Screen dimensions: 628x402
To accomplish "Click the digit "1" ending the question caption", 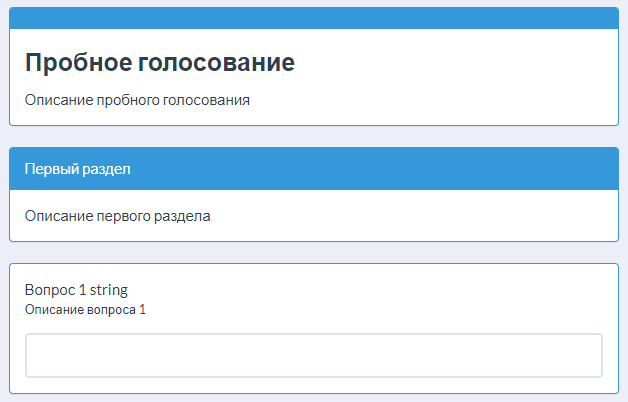I will pos(142,310).
